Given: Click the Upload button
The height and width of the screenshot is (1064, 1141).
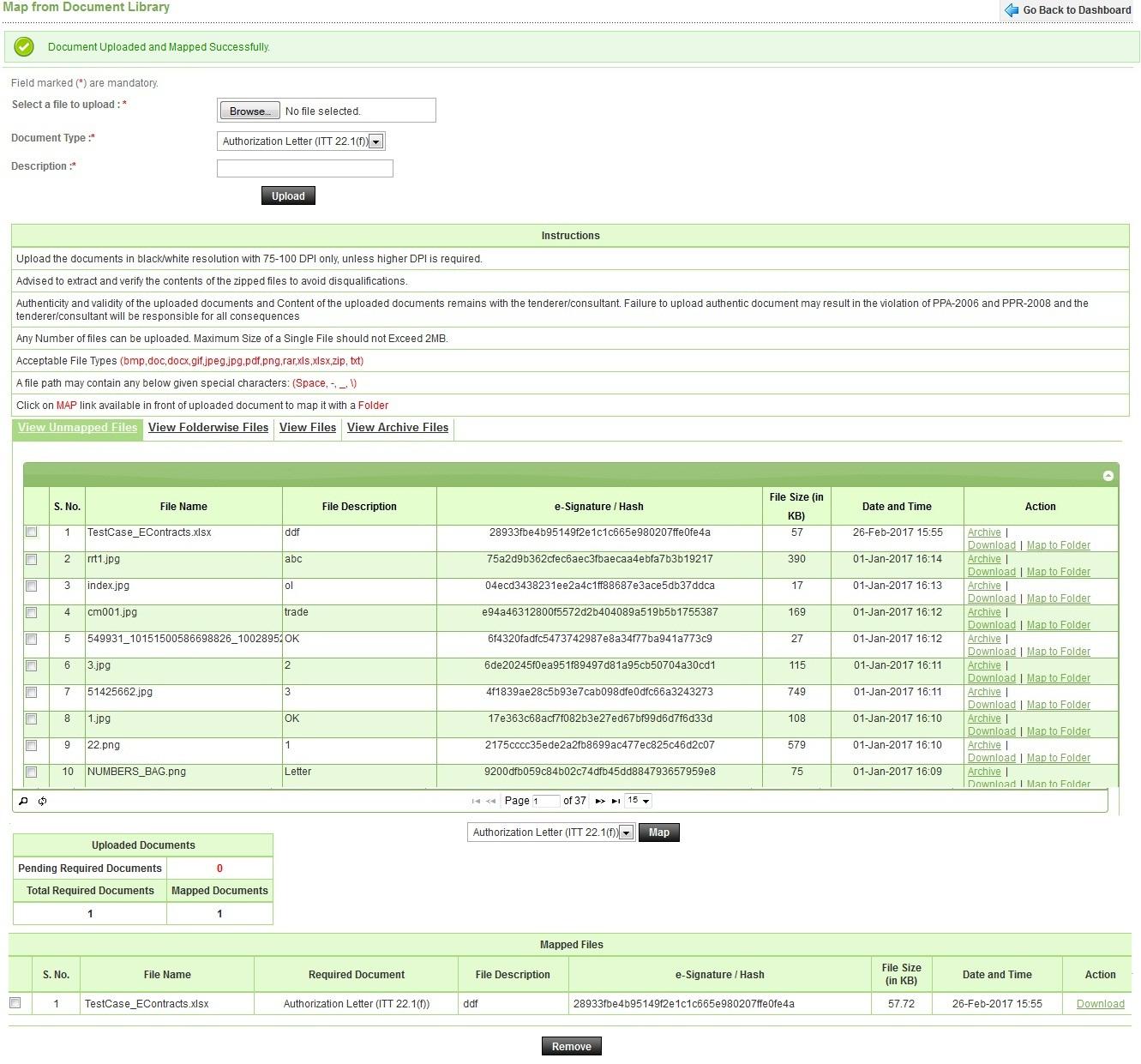Looking at the screenshot, I should [288, 195].
